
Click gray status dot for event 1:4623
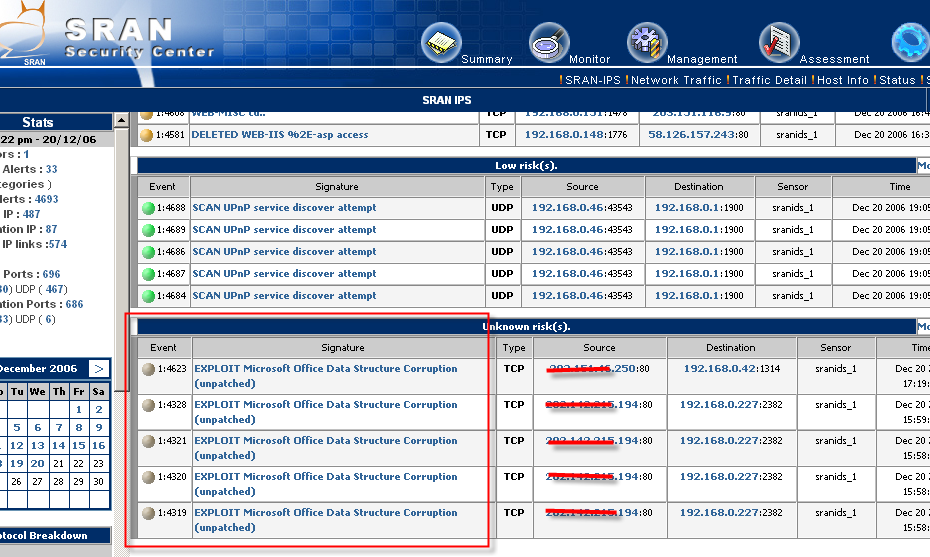point(148,369)
